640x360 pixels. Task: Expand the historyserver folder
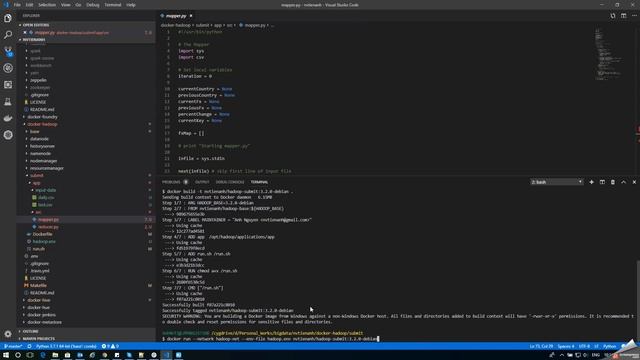42,146
